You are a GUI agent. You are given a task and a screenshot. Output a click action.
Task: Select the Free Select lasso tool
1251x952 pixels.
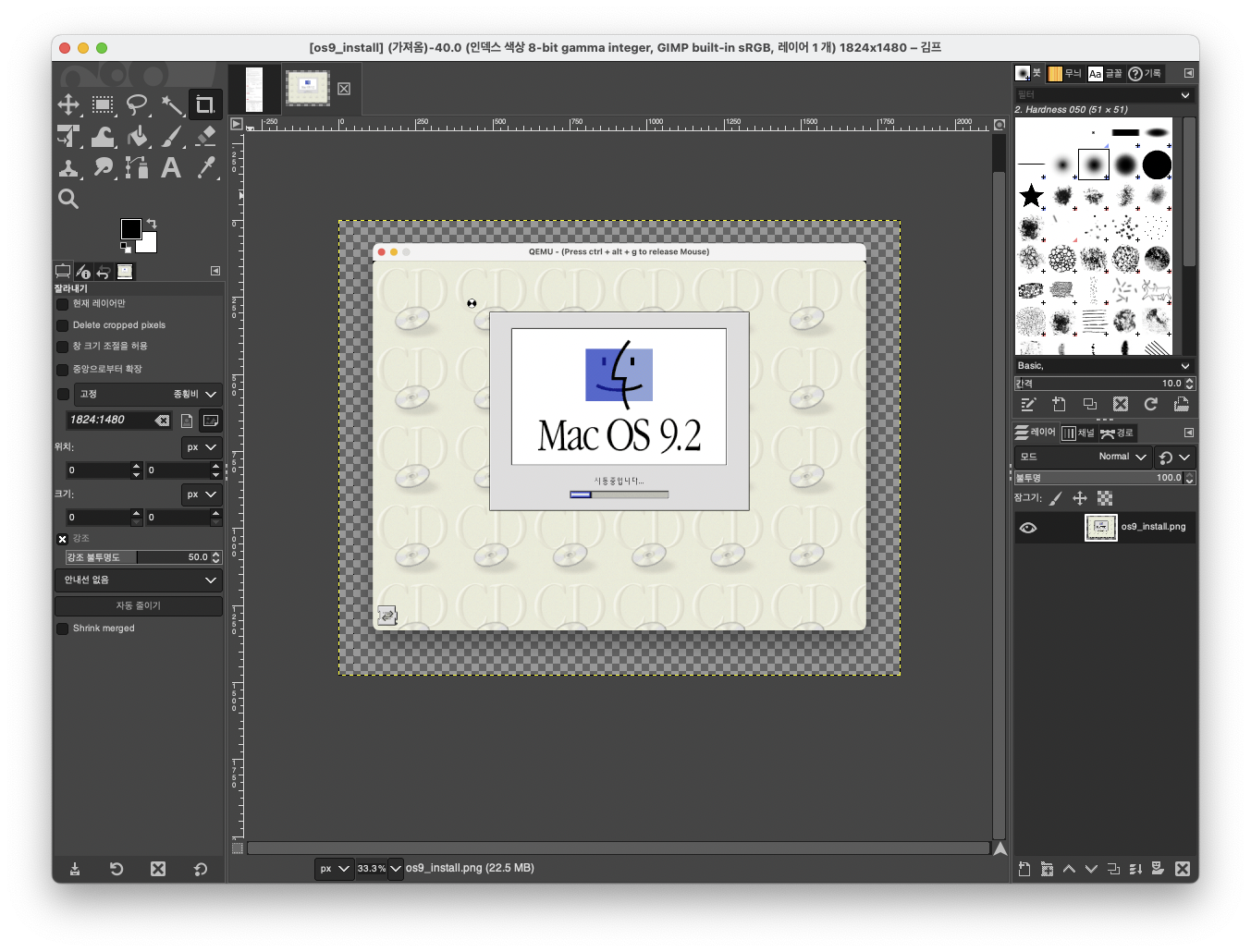click(137, 104)
